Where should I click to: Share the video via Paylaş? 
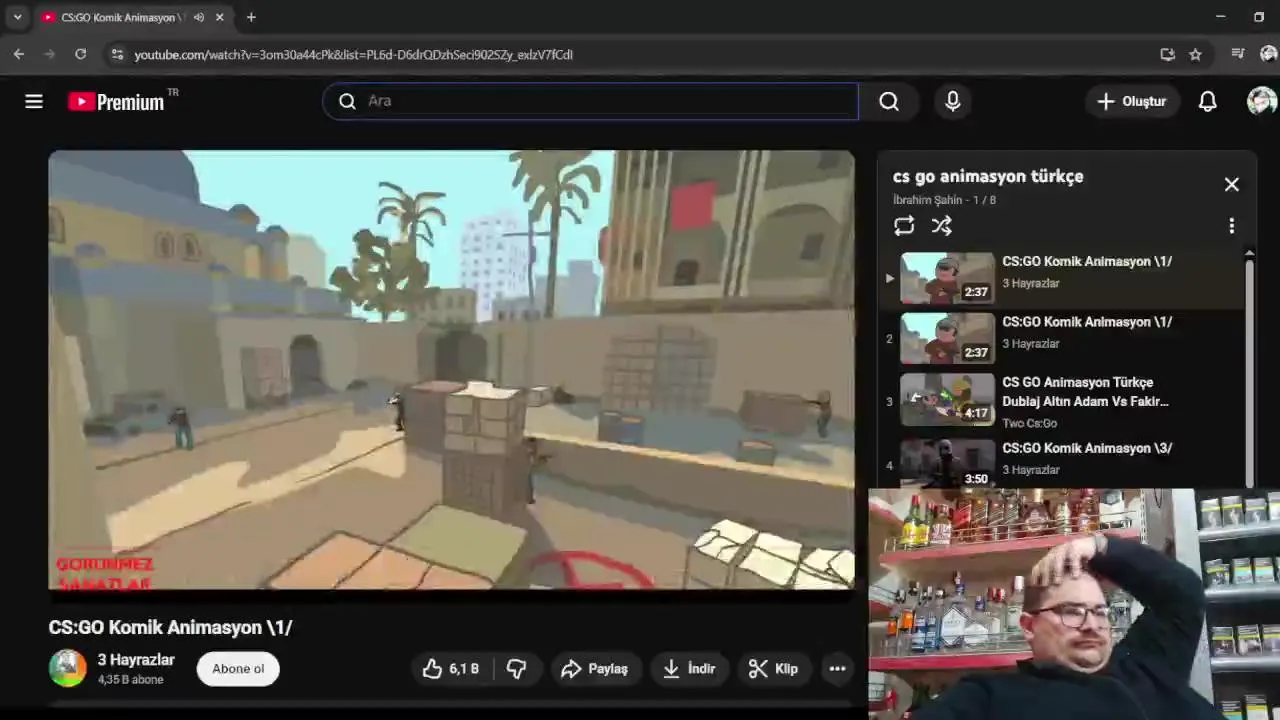click(594, 669)
